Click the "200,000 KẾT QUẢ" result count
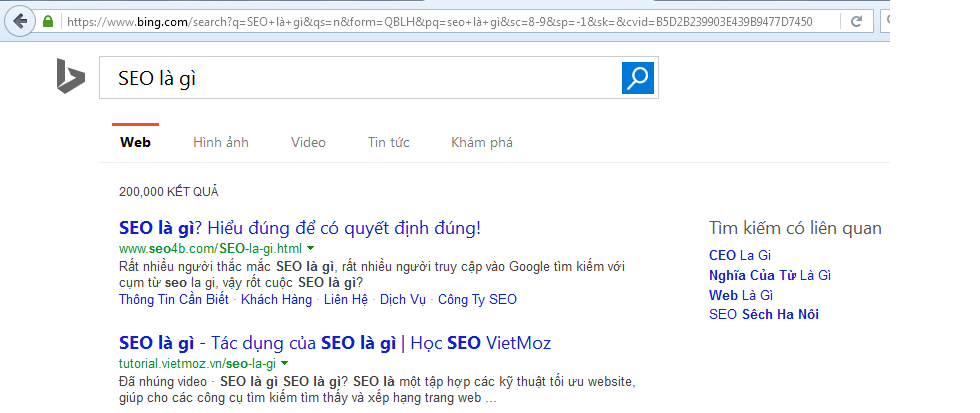The height and width of the screenshot is (413, 980). (169, 192)
